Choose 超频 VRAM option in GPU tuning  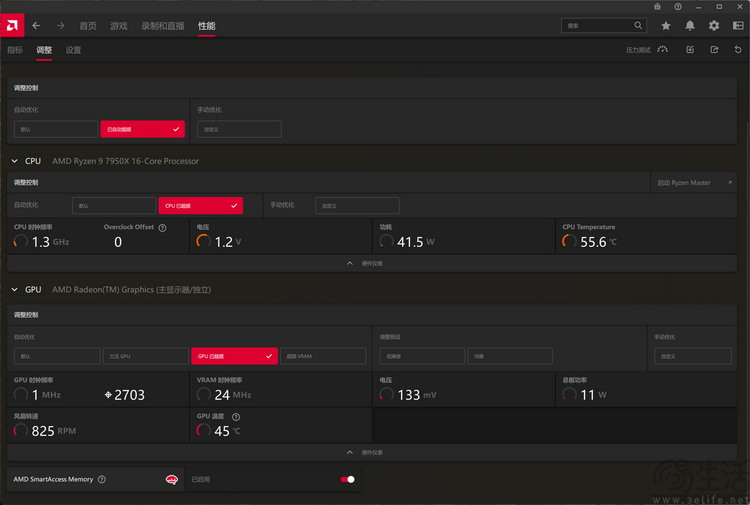click(323, 356)
